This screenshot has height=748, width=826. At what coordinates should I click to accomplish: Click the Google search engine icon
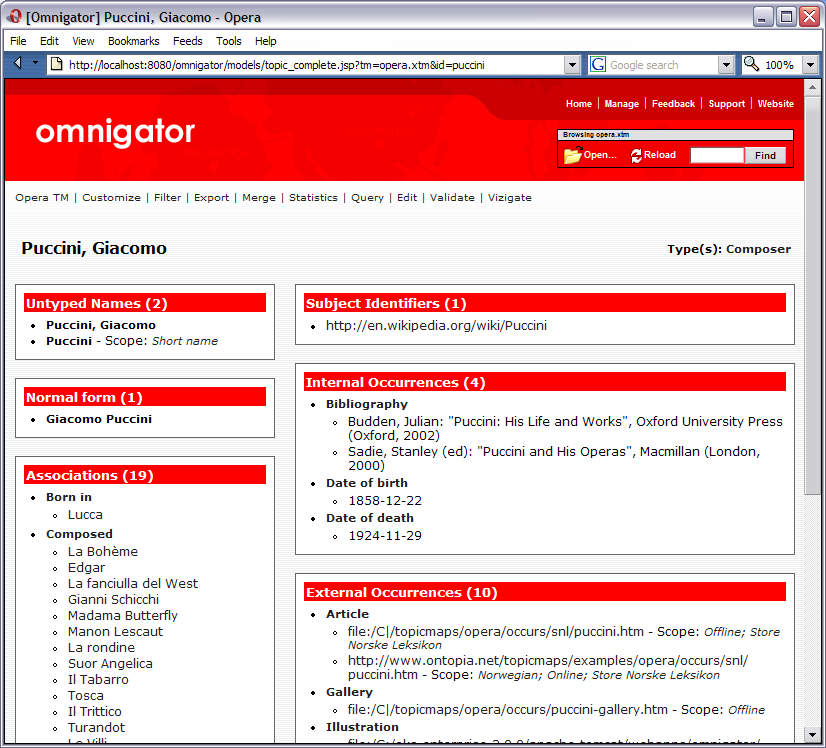coord(598,65)
